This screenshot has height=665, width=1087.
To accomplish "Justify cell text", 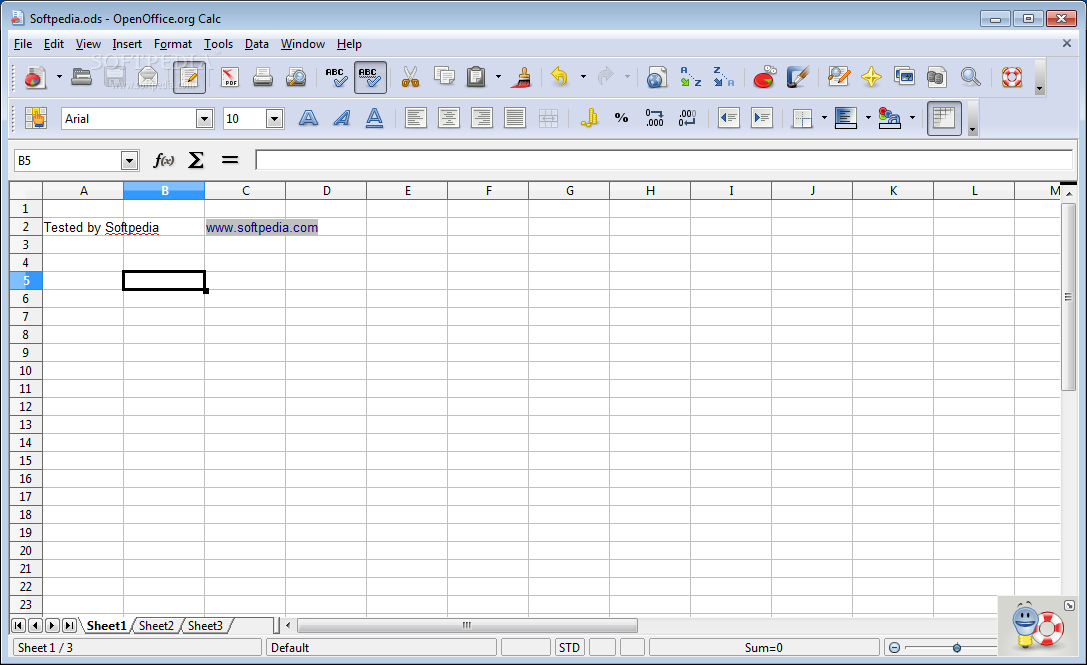I will pyautogui.click(x=514, y=119).
